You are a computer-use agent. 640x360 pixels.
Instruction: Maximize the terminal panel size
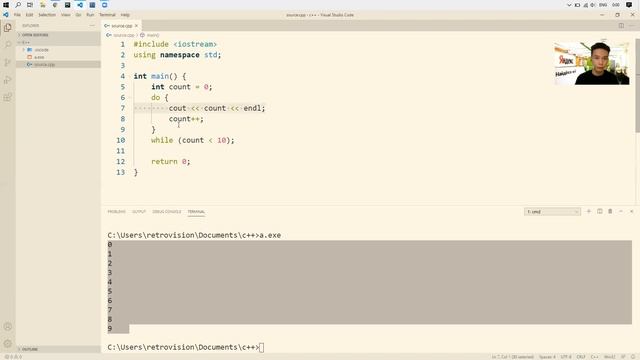pos(621,211)
